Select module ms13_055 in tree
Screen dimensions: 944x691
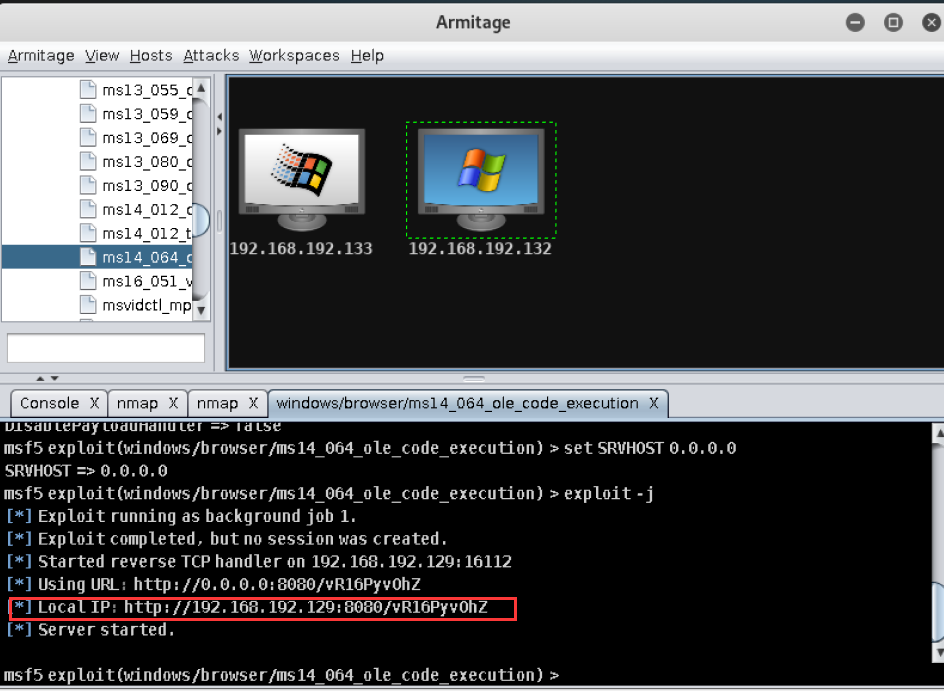click(x=147, y=90)
